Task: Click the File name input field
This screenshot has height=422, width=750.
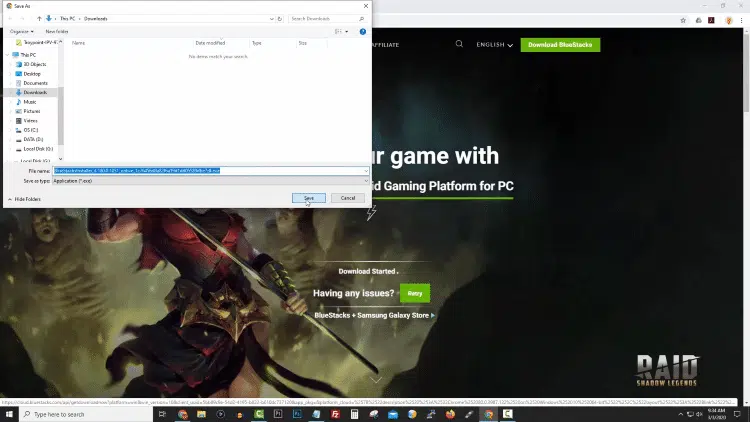Action: [x=207, y=171]
